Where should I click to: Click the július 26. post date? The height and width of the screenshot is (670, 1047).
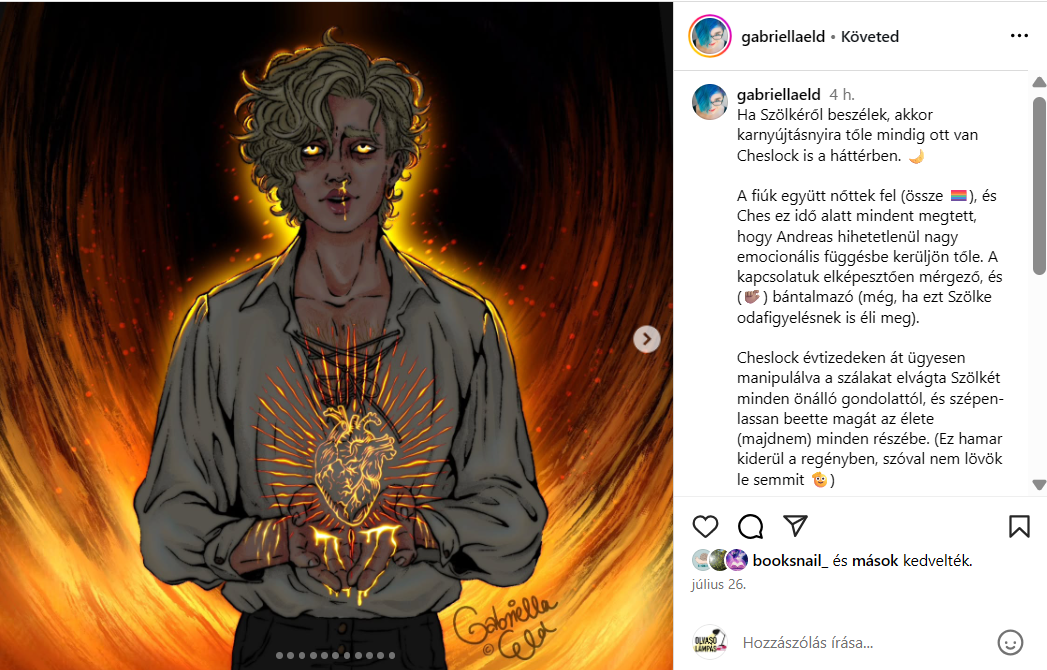point(718,584)
